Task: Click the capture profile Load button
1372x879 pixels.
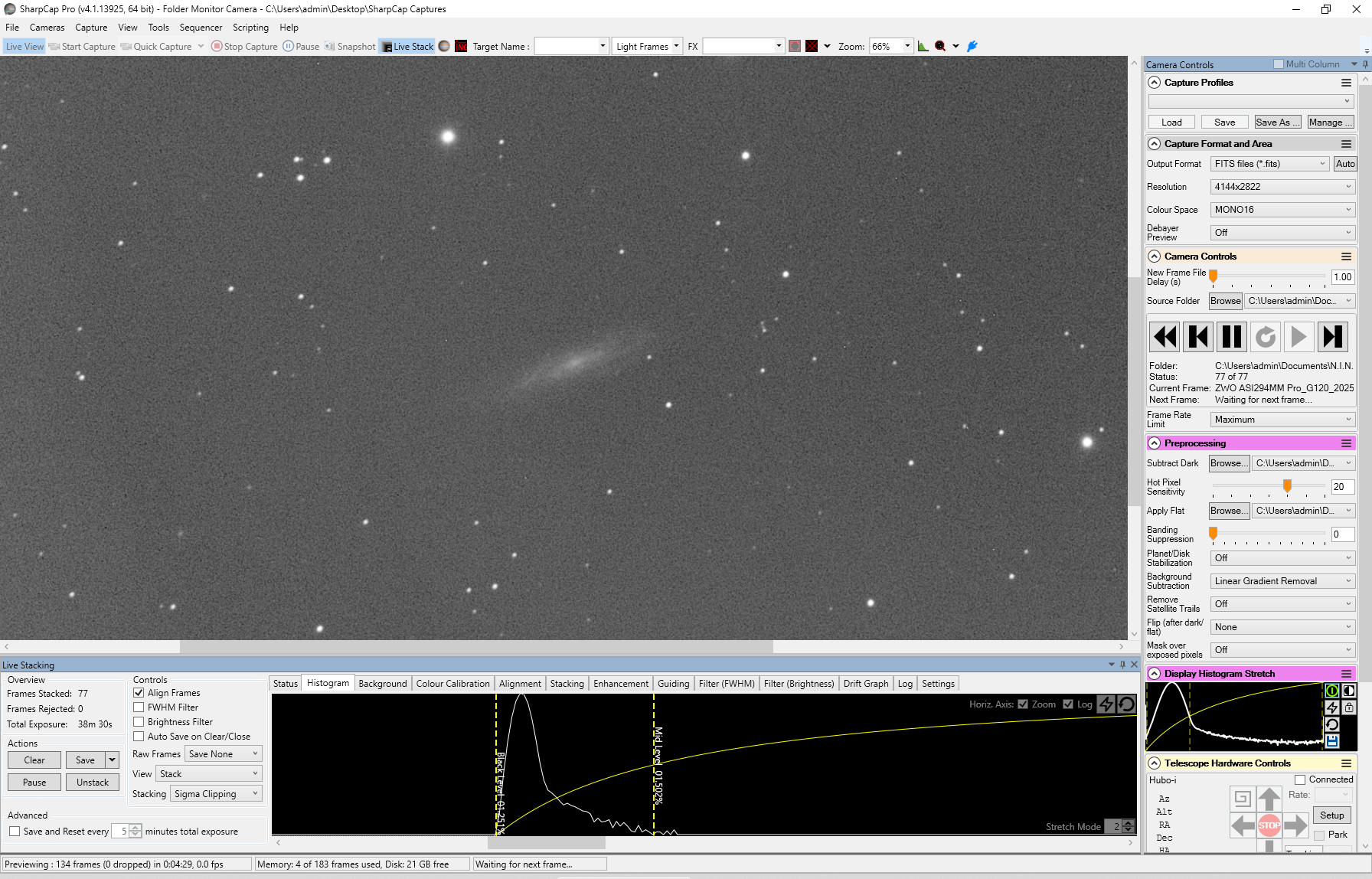Action: [1171, 123]
